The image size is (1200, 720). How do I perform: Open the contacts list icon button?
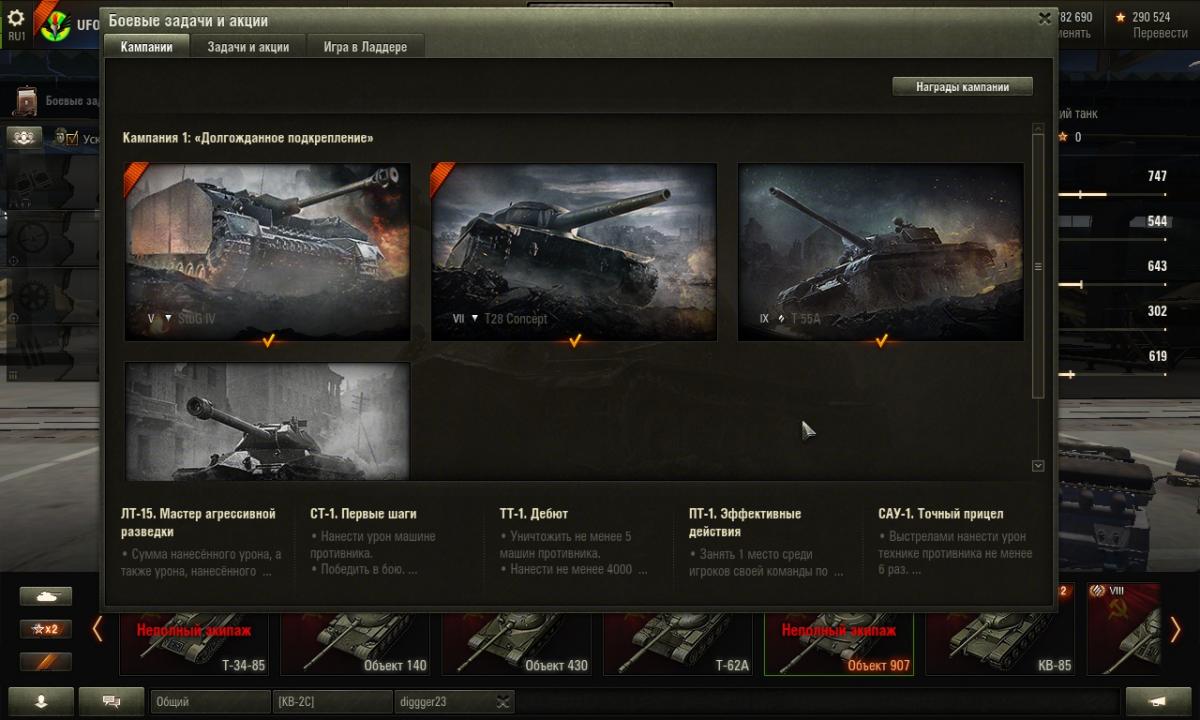tap(41, 701)
